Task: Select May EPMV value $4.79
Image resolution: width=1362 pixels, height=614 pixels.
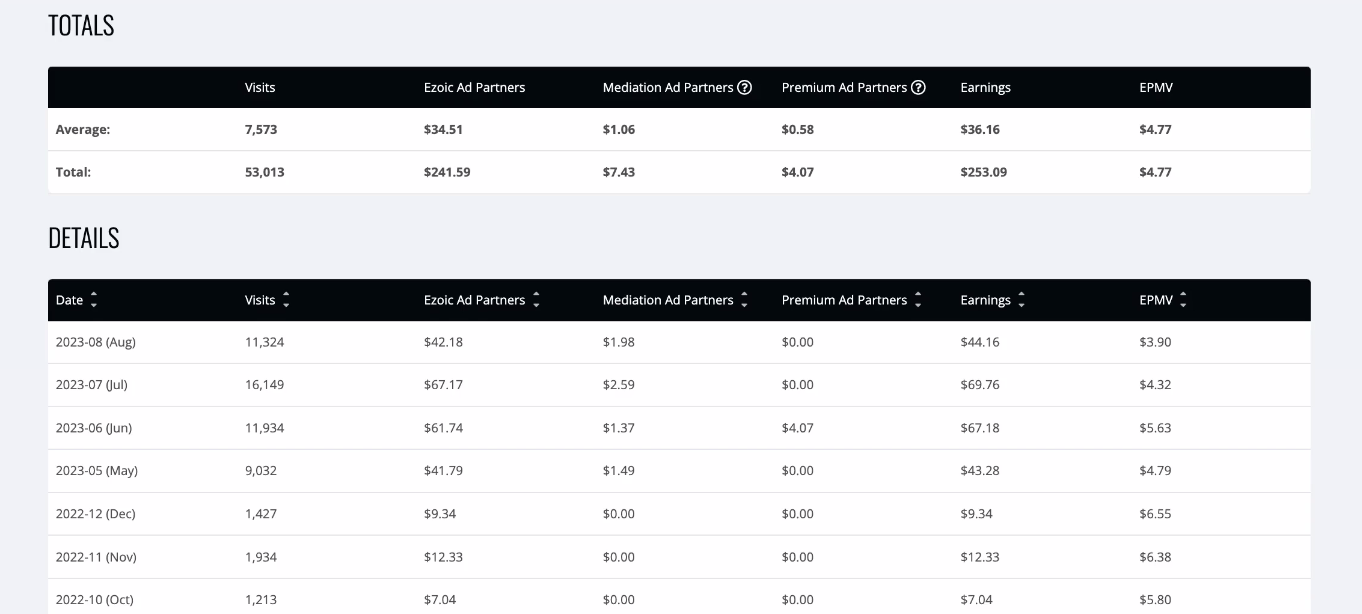Action: [x=1155, y=471]
